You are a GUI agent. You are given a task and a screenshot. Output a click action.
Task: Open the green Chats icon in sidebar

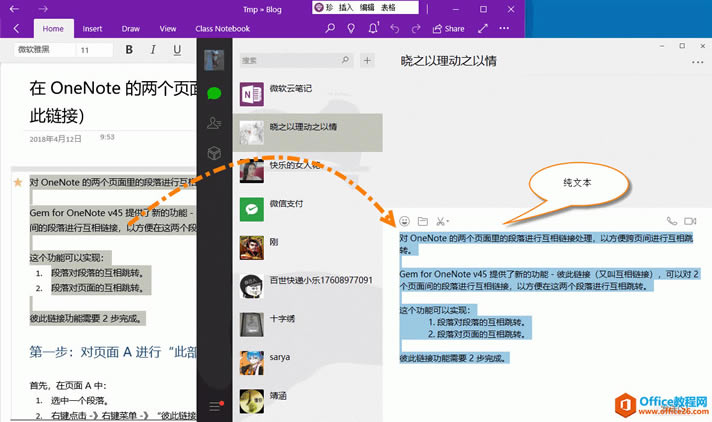(213, 93)
